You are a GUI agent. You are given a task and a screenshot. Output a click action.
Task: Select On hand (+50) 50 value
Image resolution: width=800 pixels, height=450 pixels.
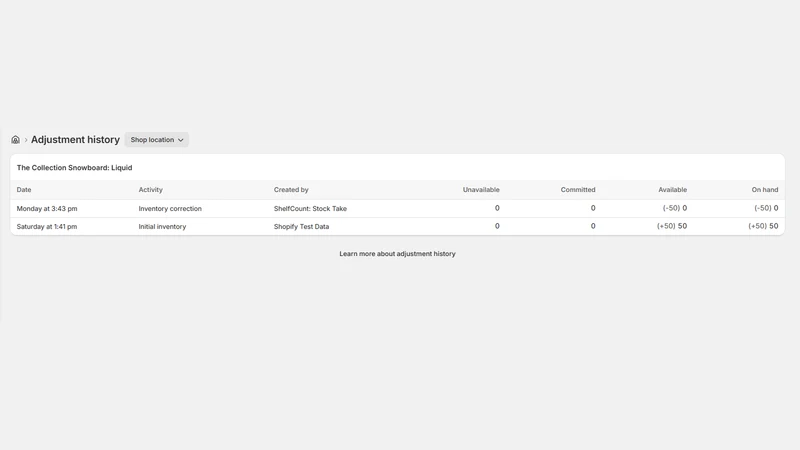tap(763, 226)
